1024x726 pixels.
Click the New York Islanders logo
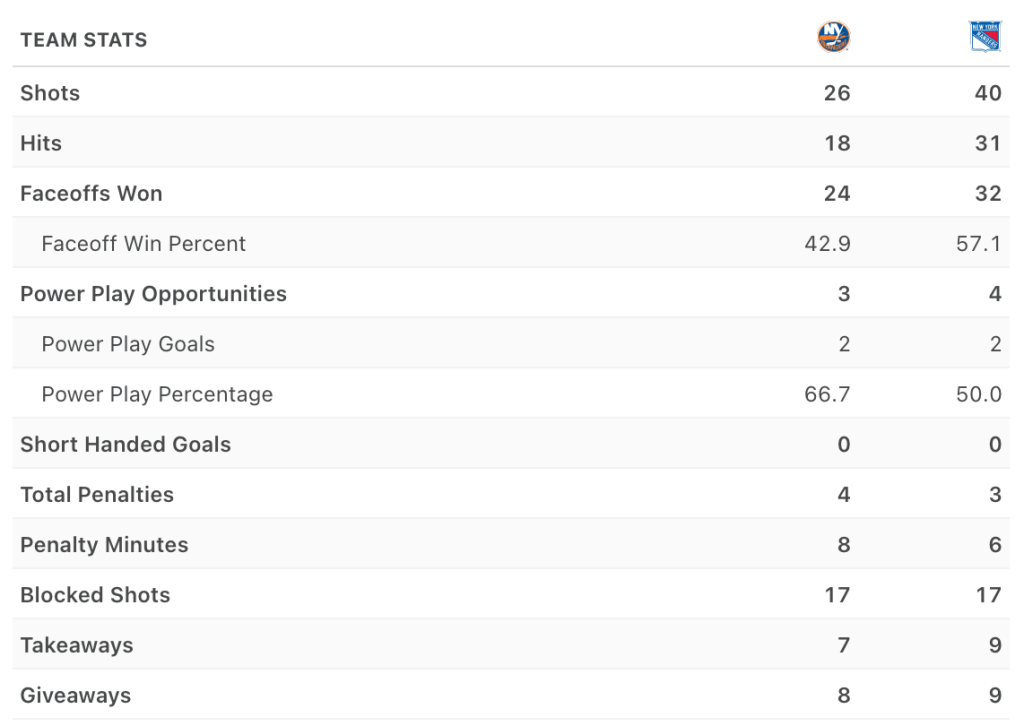[x=833, y=38]
